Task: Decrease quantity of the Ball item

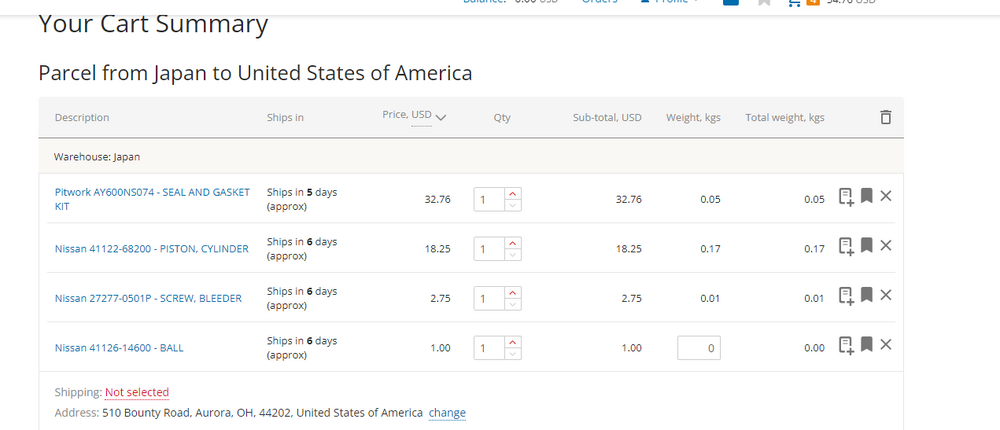Action: (x=513, y=353)
